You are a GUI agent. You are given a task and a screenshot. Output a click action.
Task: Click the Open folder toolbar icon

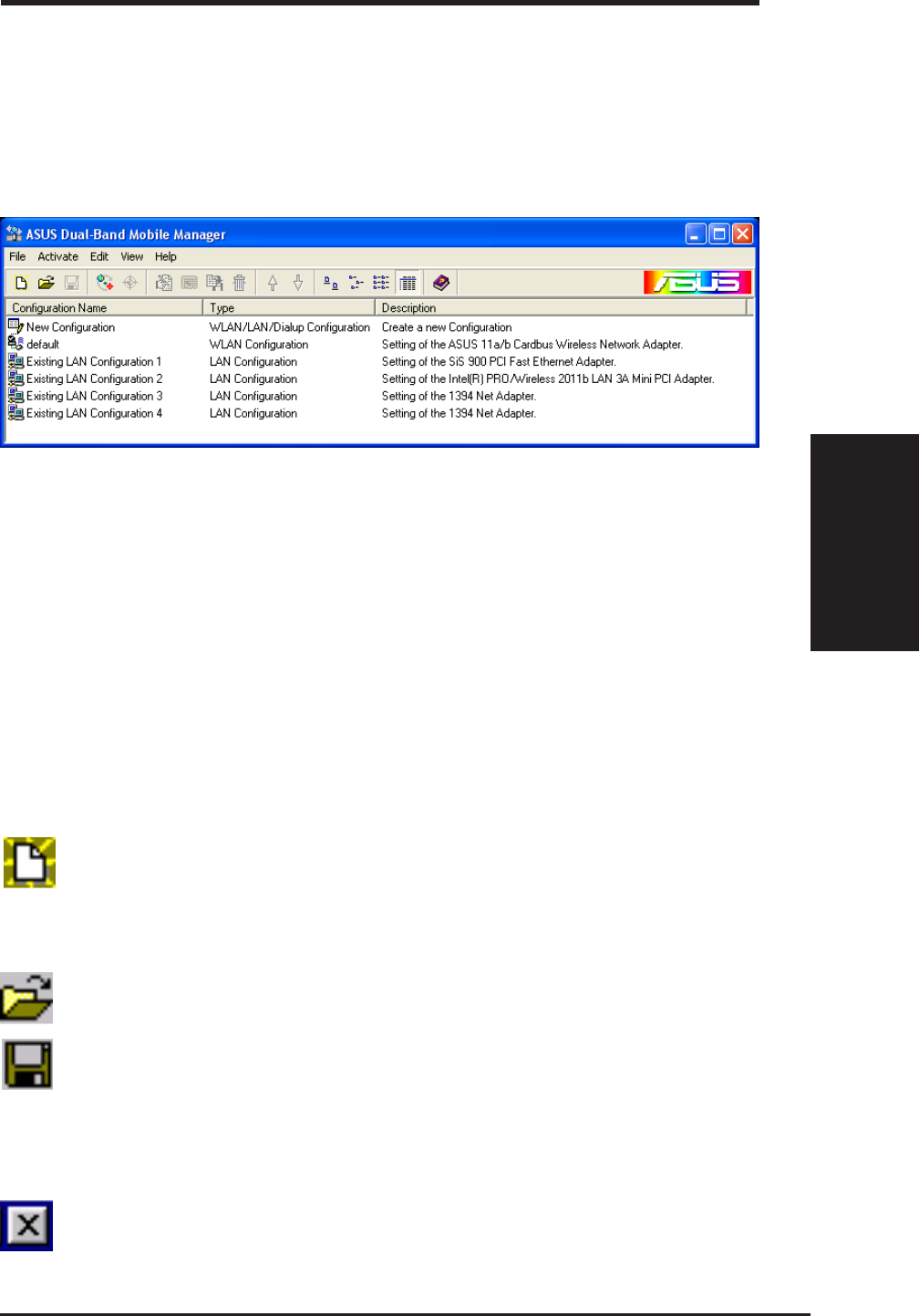click(46, 283)
